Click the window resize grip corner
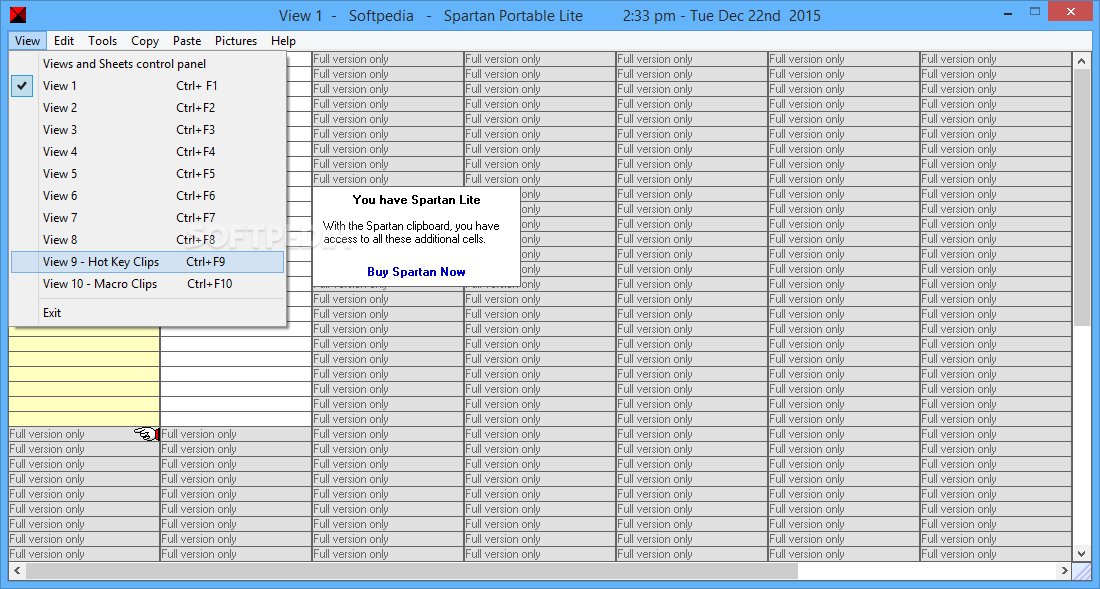This screenshot has height=589, width=1100. click(x=1082, y=570)
